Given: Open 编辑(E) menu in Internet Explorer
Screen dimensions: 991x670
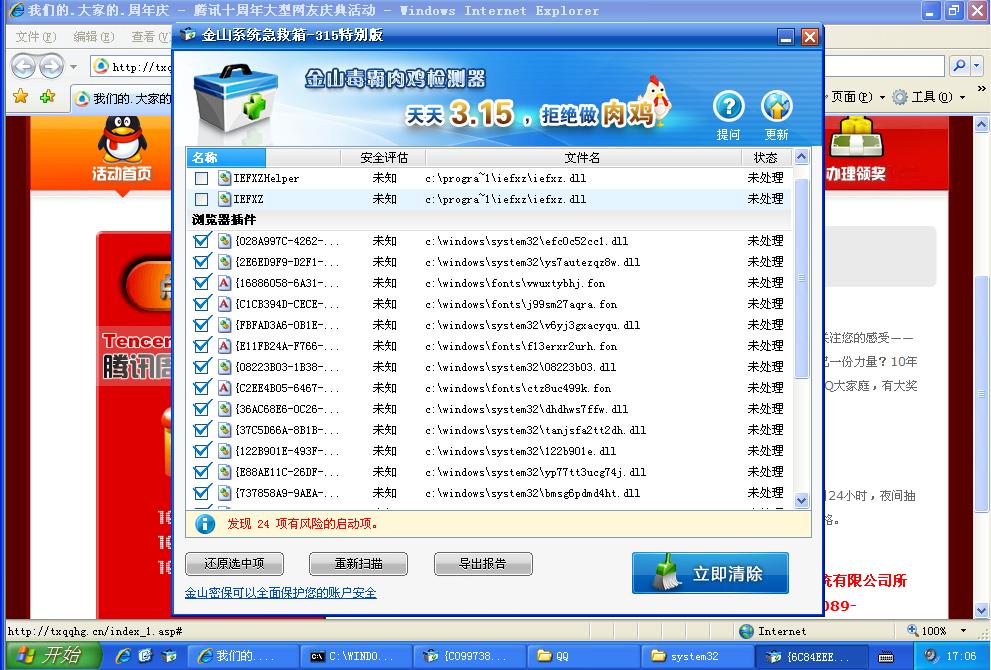Looking at the screenshot, I should coord(94,37).
